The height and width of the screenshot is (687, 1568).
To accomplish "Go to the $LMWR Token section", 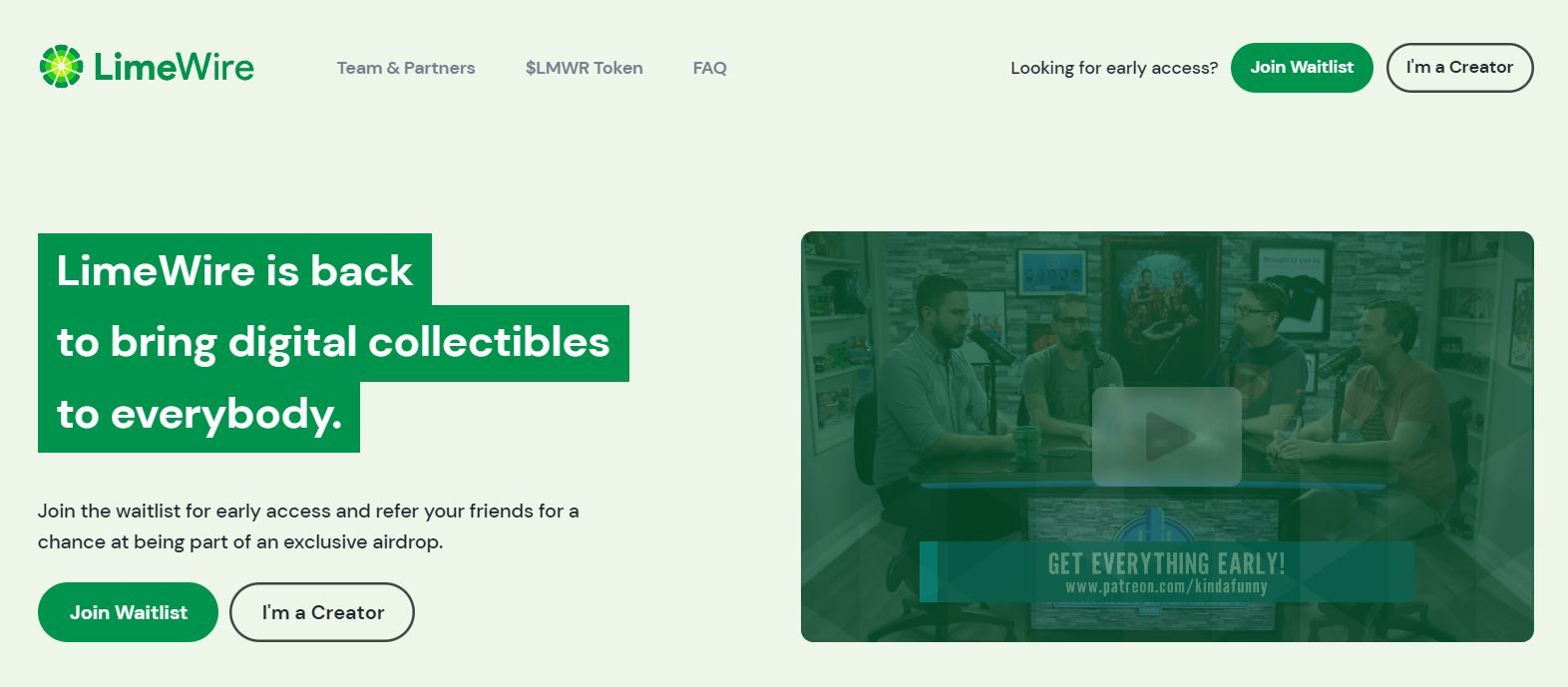I will pyautogui.click(x=585, y=68).
